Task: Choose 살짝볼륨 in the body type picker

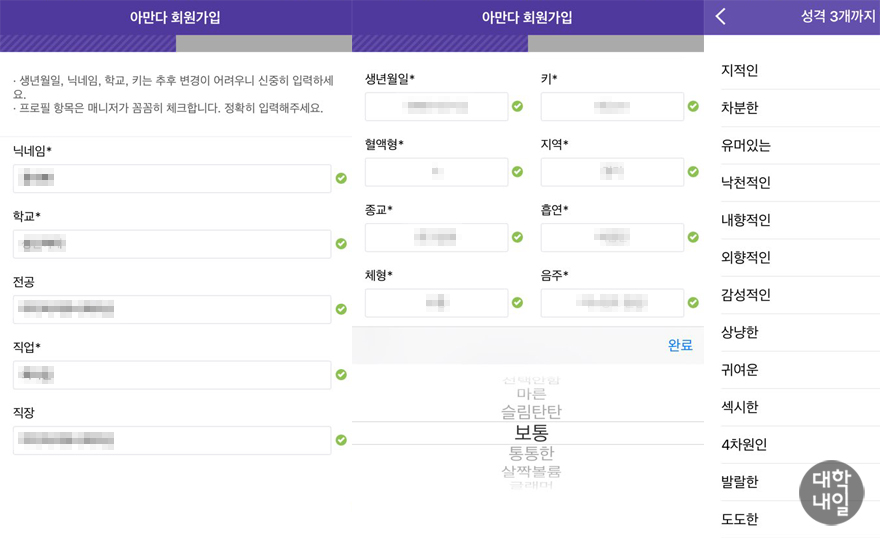Action: pyautogui.click(x=531, y=471)
